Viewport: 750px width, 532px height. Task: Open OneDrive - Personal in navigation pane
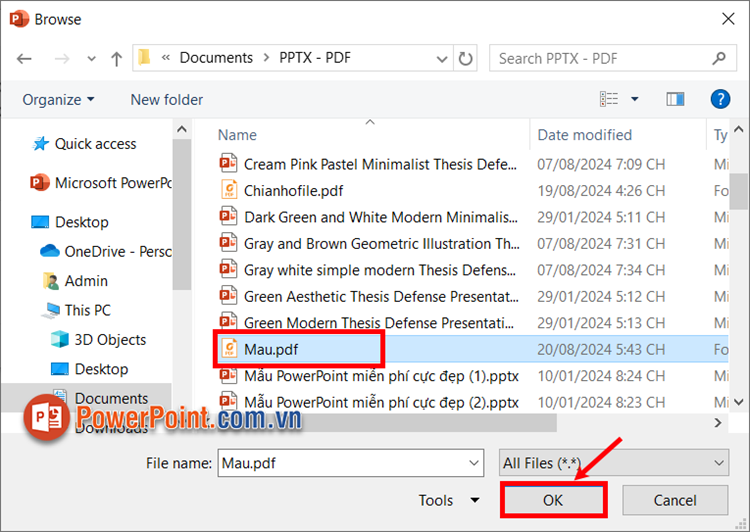point(106,251)
